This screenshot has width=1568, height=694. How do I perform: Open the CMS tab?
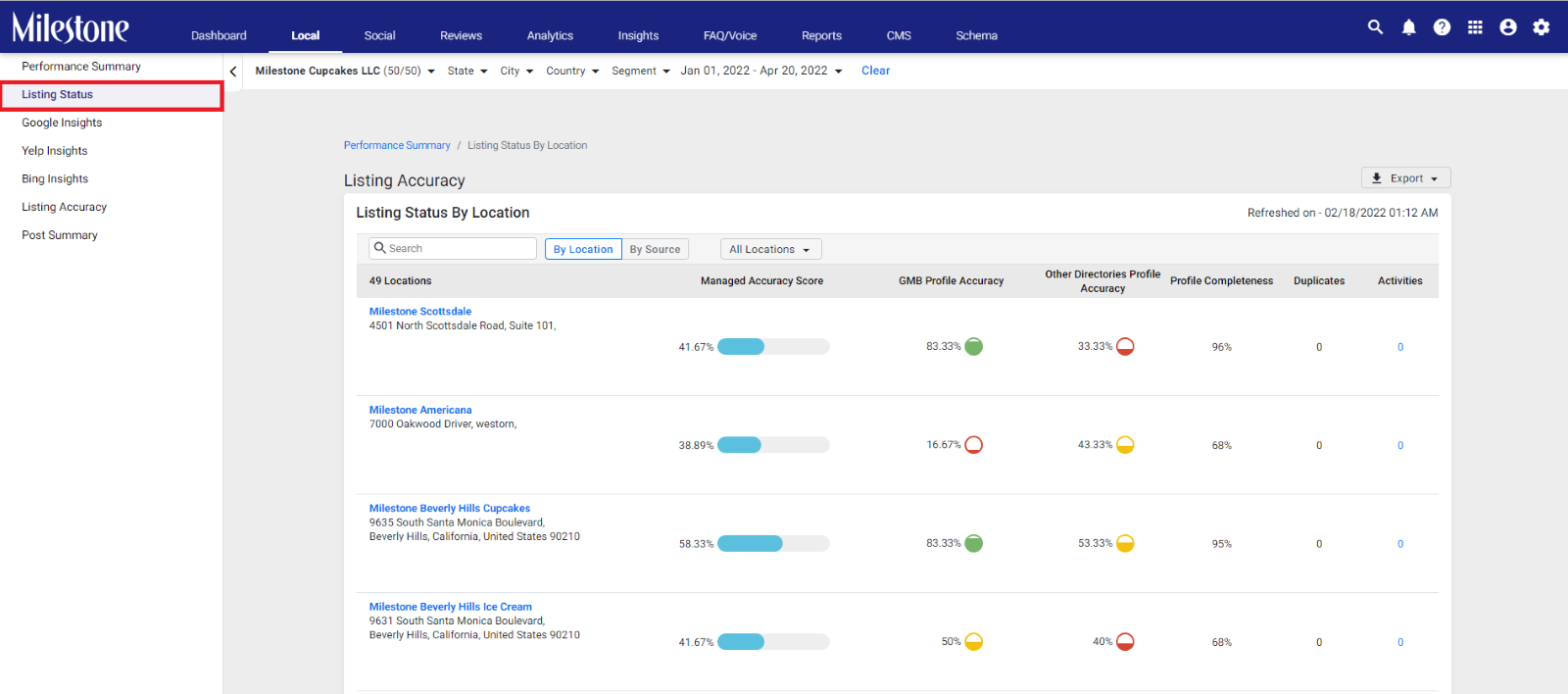click(899, 35)
